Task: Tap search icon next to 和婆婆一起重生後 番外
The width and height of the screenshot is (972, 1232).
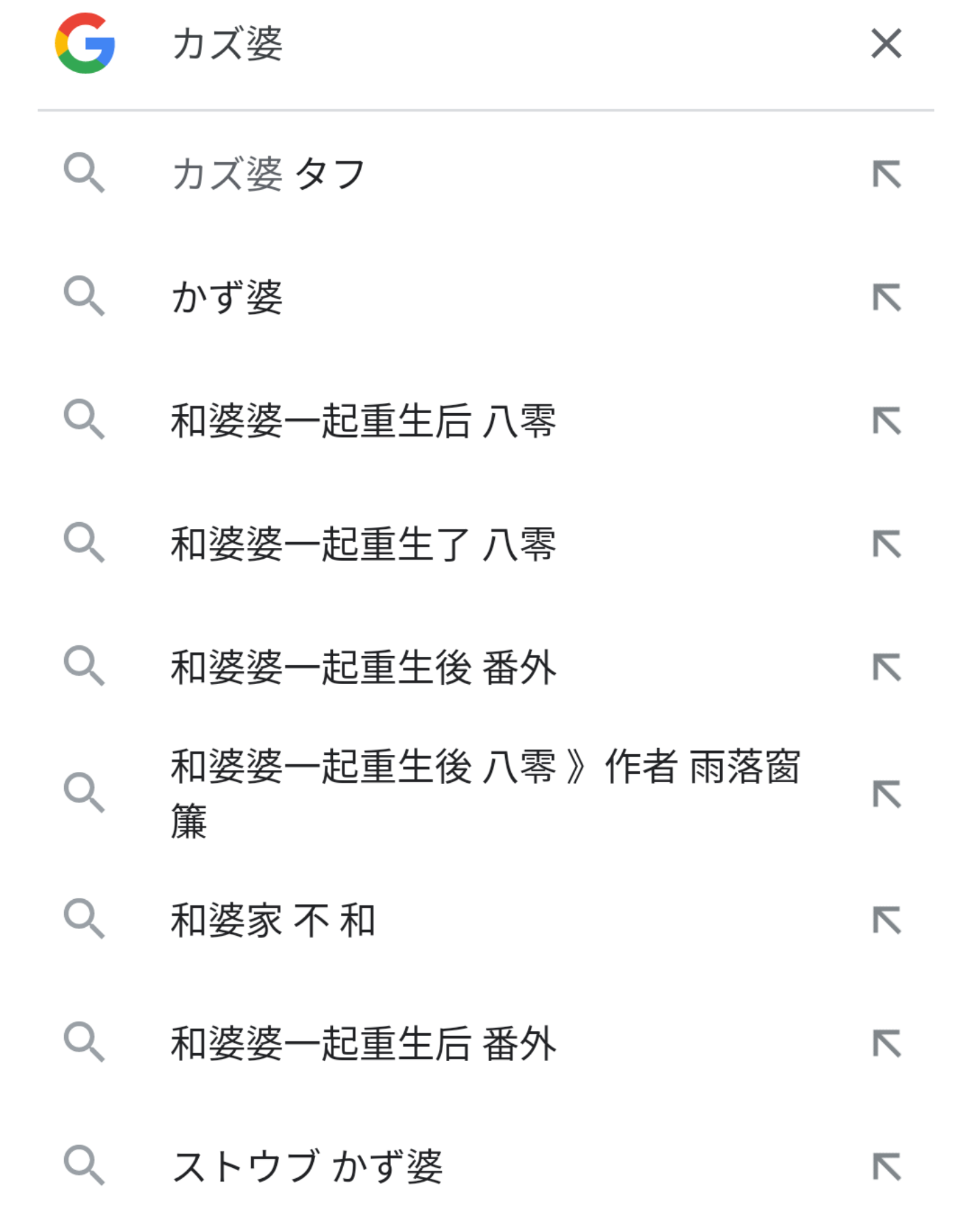Action: [84, 666]
